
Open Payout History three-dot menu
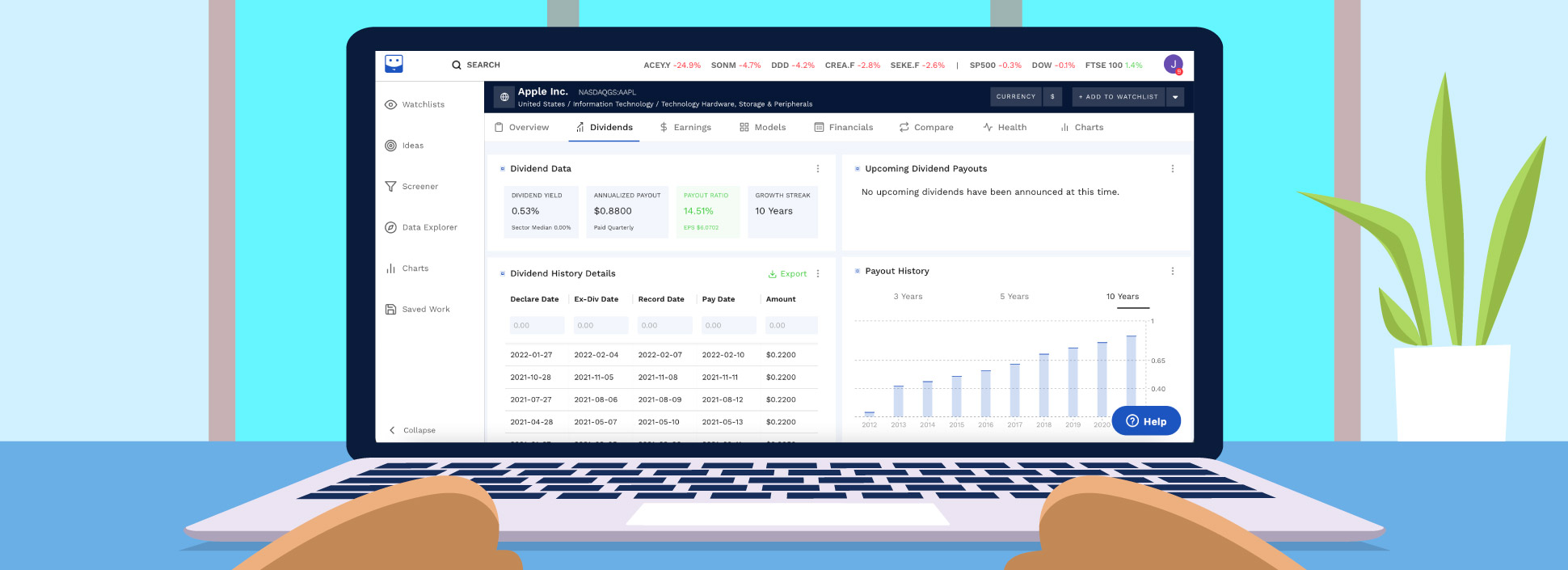pyautogui.click(x=1173, y=271)
